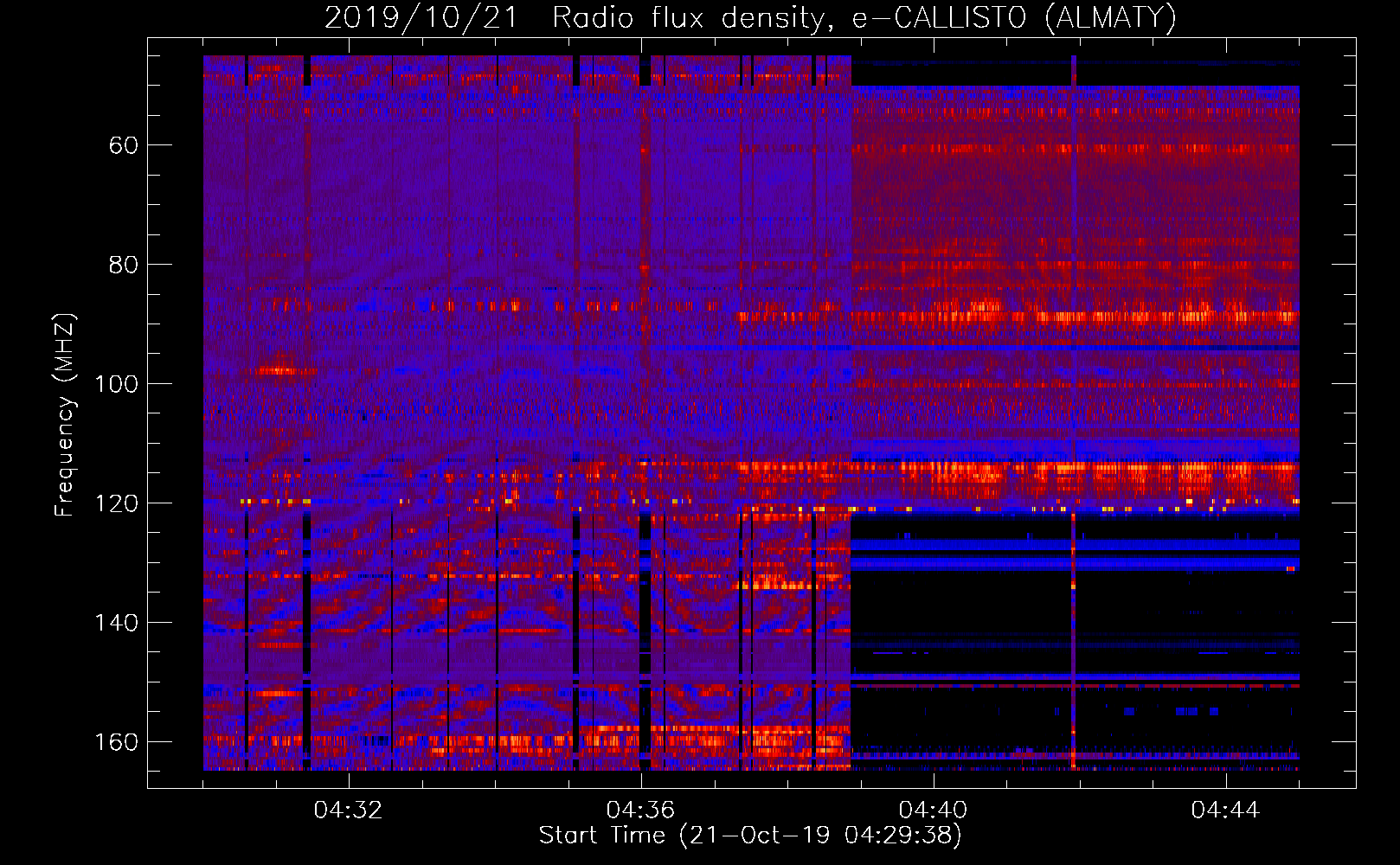Click the 140 frequency tick label
The width and height of the screenshot is (1400, 865).
(116, 623)
